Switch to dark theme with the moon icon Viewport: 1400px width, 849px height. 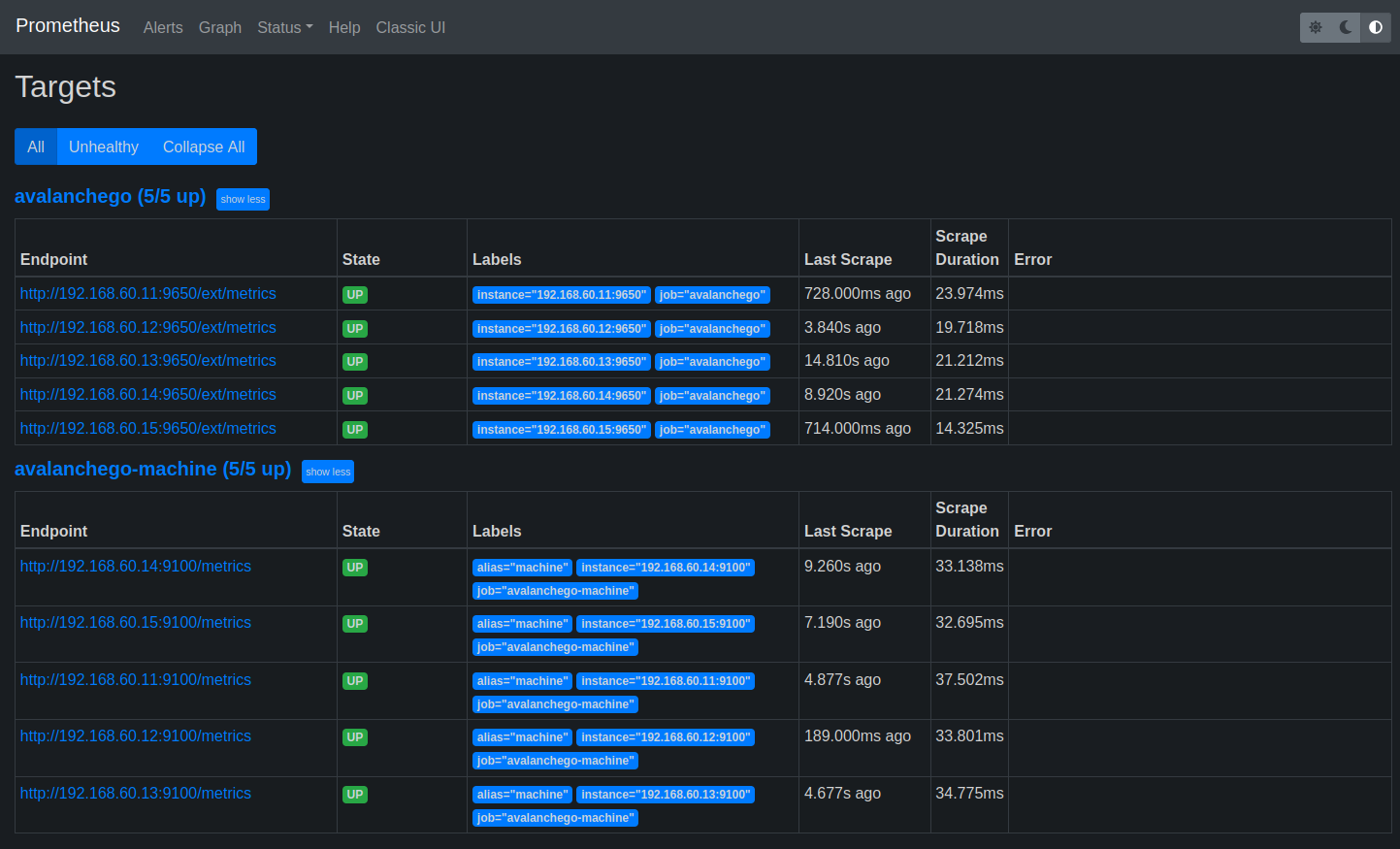coord(1346,27)
